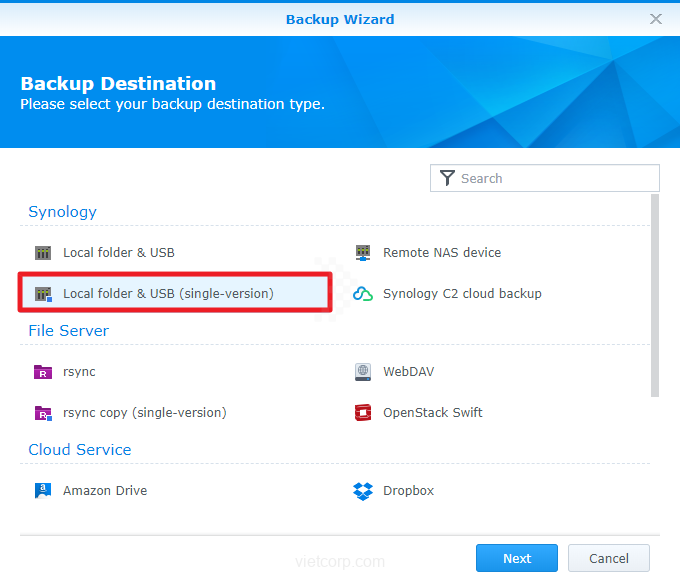Image resolution: width=680 pixels, height=580 pixels.
Task: Select the rsync folder icon
Action: pos(43,372)
